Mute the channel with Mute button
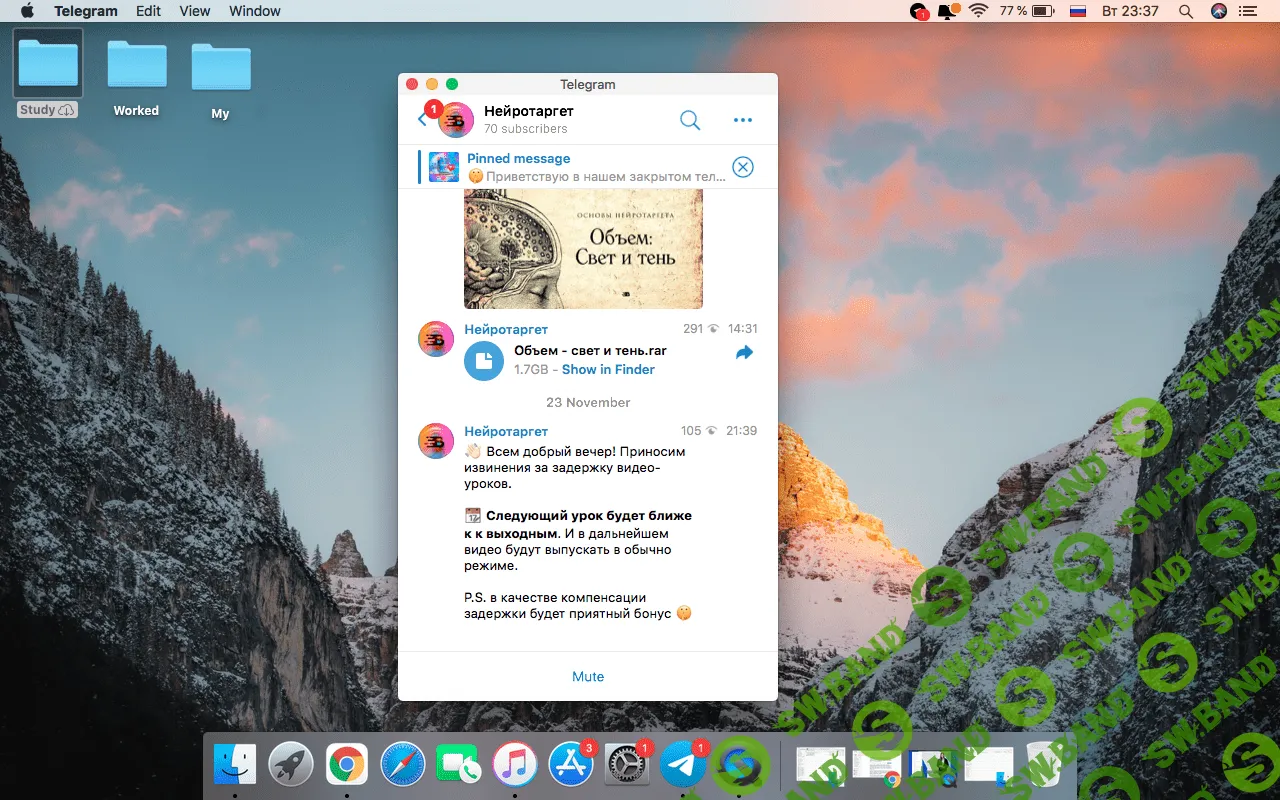Viewport: 1280px width, 800px height. click(x=588, y=677)
